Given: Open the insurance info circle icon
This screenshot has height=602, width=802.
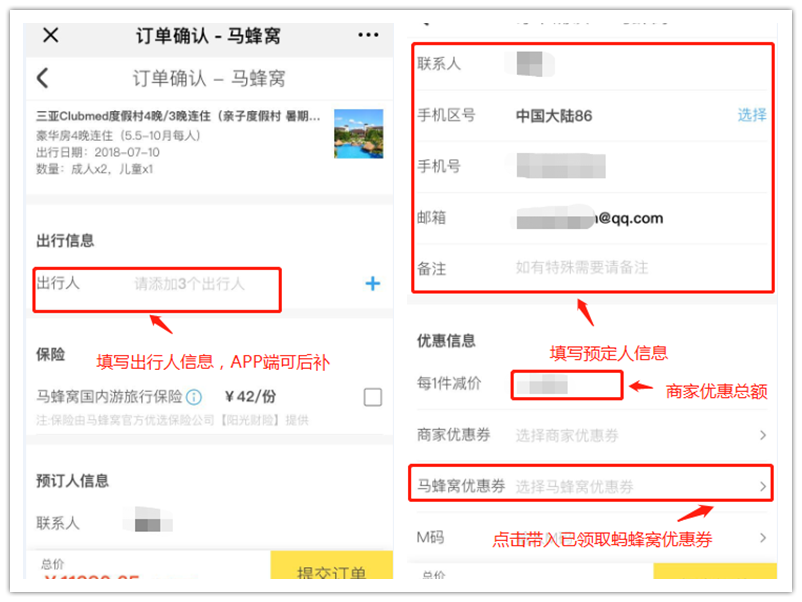Looking at the screenshot, I should pyautogui.click(x=194, y=397).
